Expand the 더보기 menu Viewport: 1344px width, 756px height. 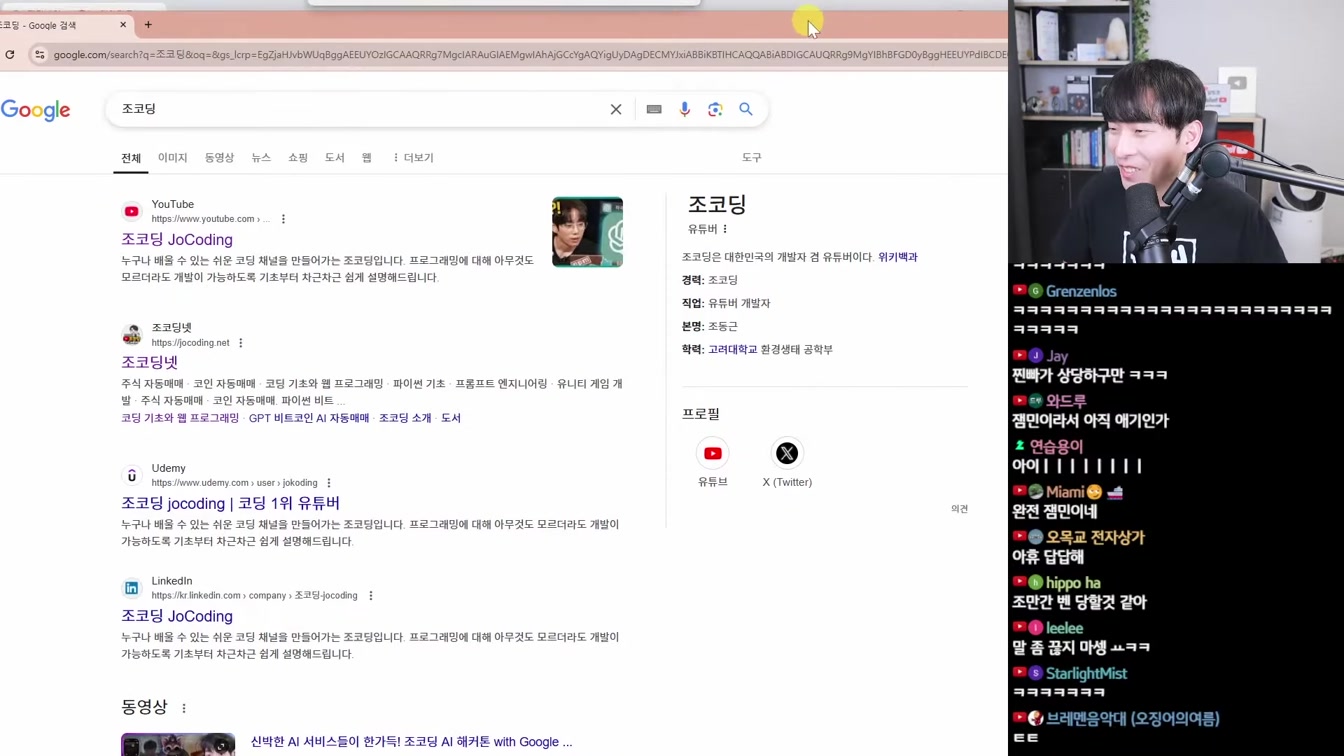(413, 158)
